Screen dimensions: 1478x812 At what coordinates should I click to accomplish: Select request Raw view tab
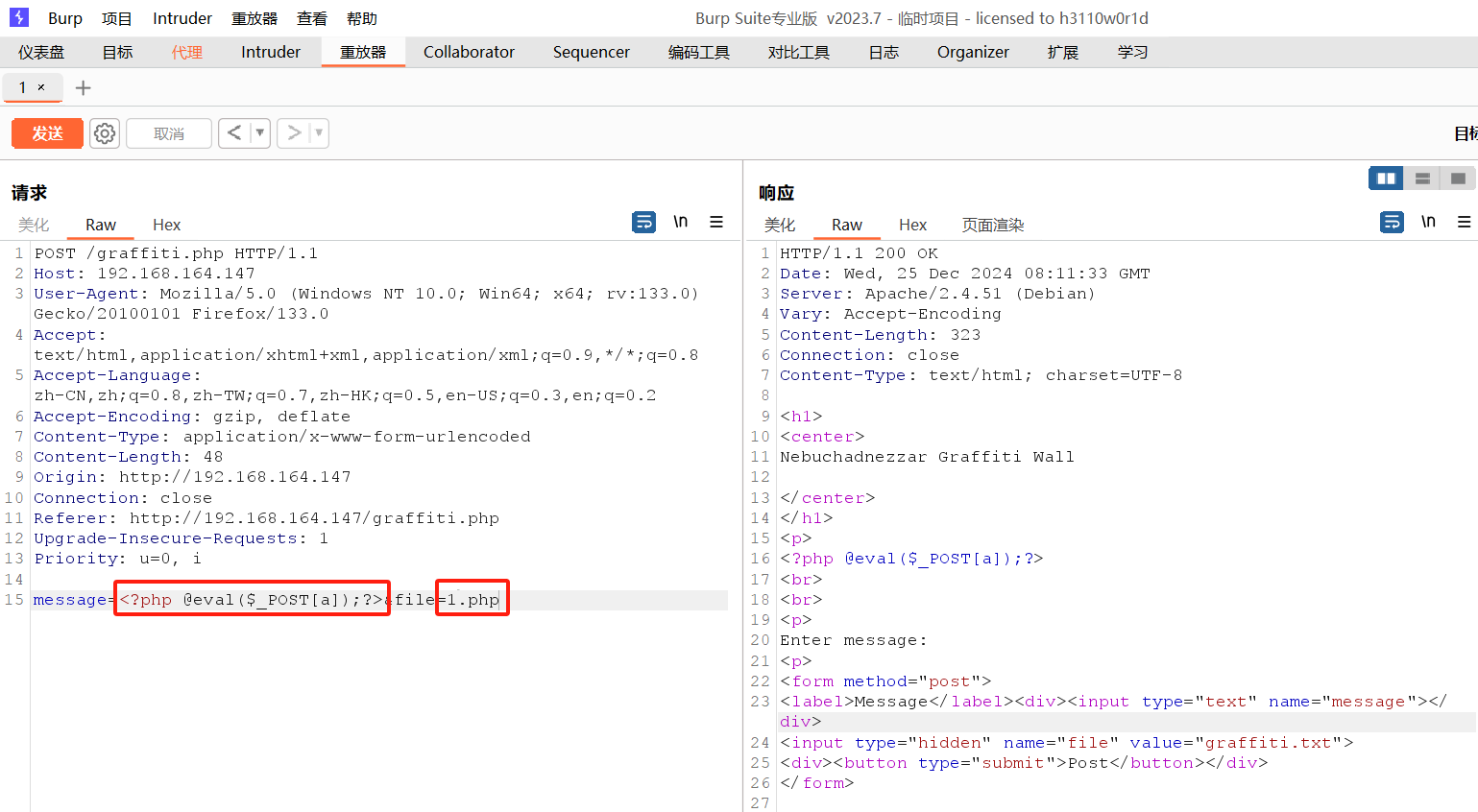click(x=101, y=225)
